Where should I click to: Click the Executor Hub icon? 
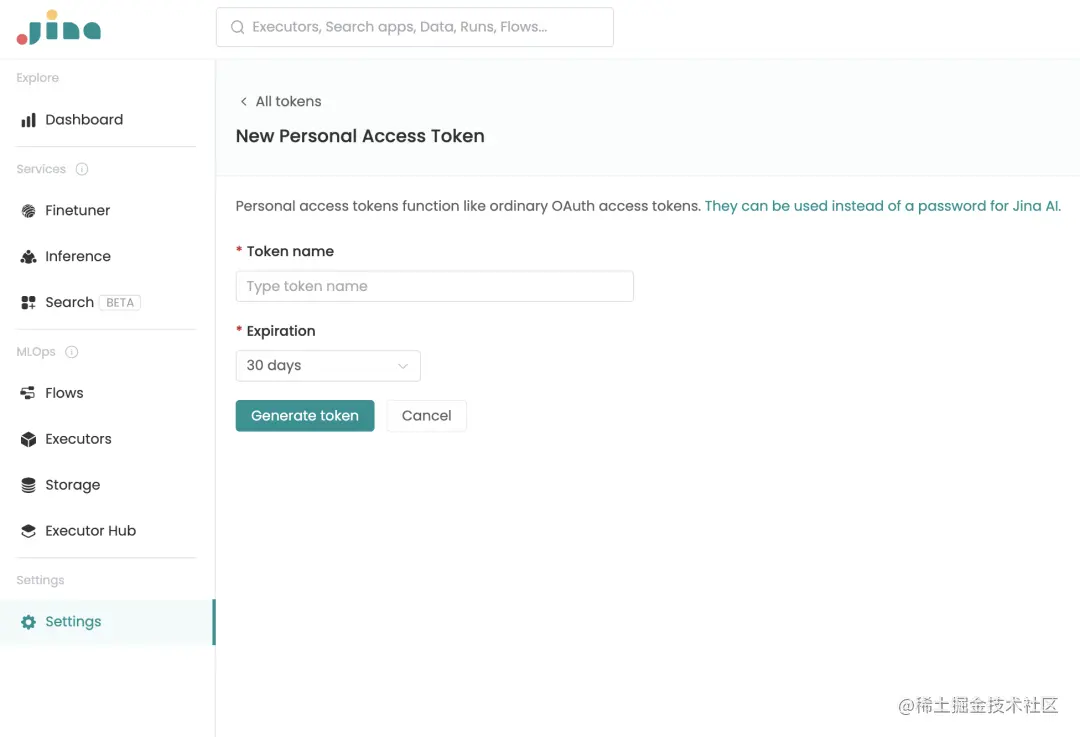(x=28, y=531)
